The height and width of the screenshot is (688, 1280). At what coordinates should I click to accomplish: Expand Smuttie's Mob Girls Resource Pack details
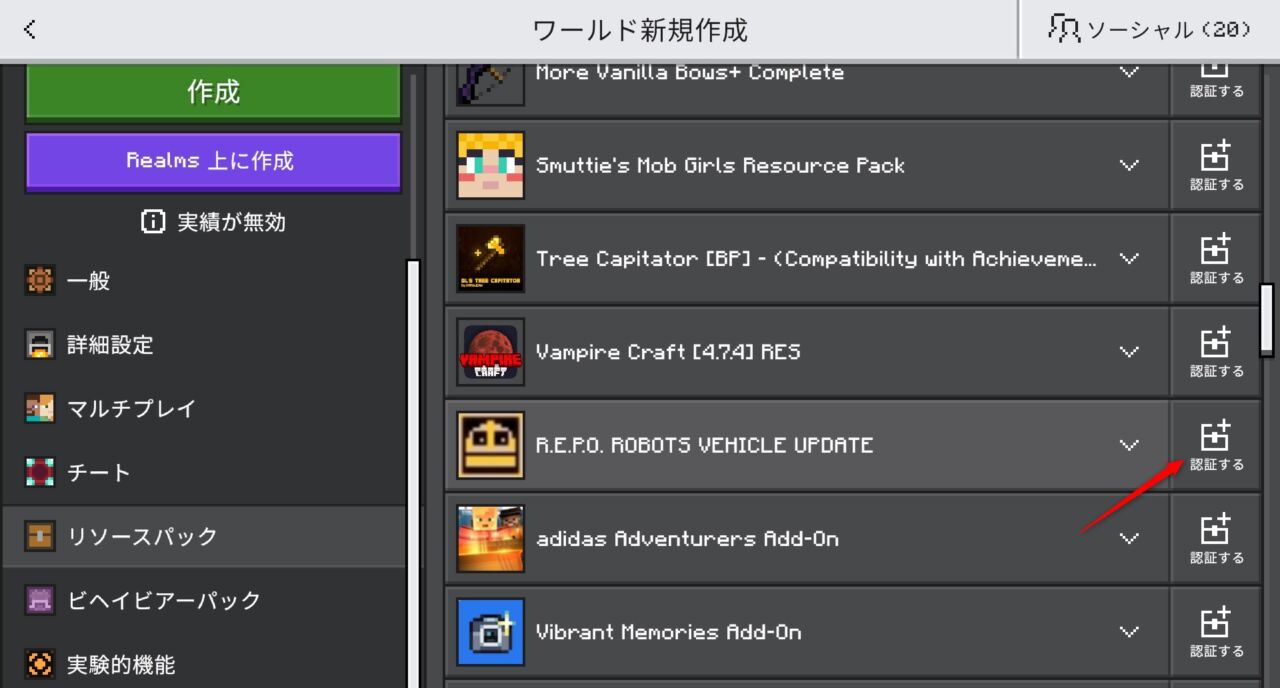[1129, 165]
